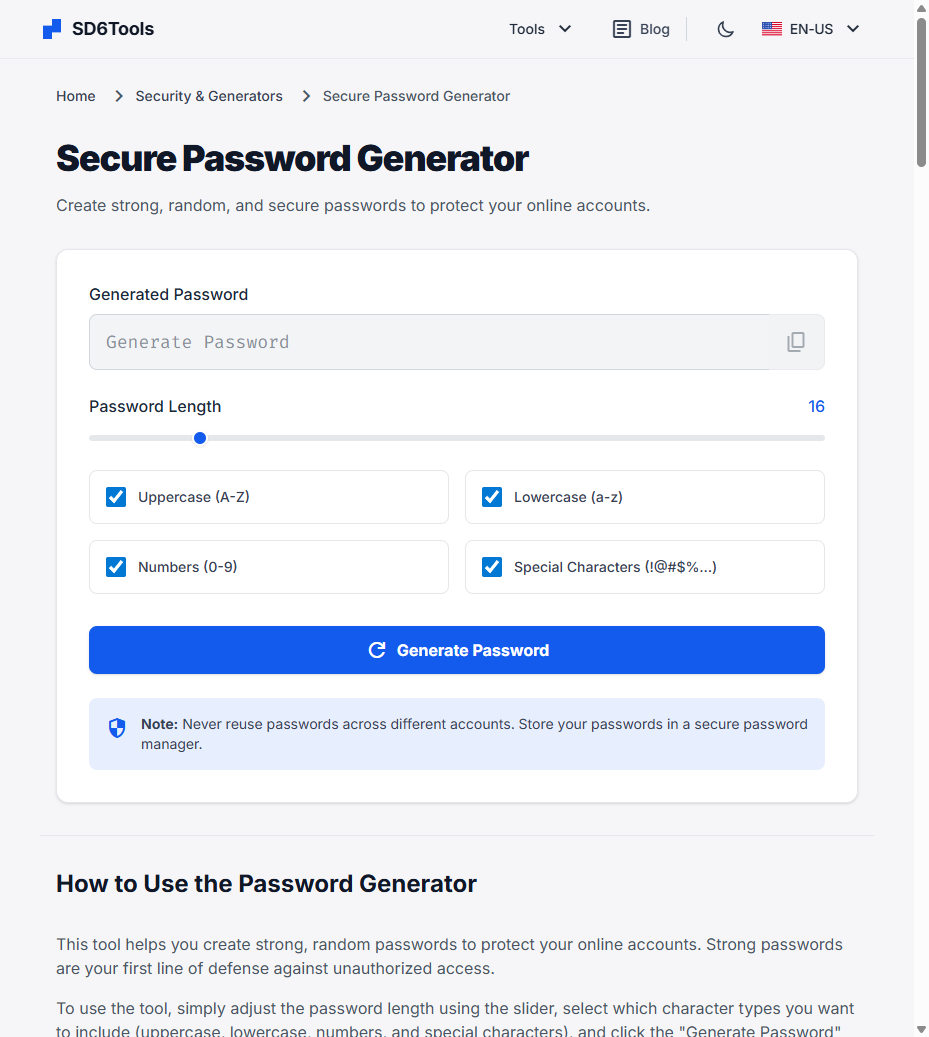Click the password length slider handle
This screenshot has height=1037, width=929.
coord(200,438)
